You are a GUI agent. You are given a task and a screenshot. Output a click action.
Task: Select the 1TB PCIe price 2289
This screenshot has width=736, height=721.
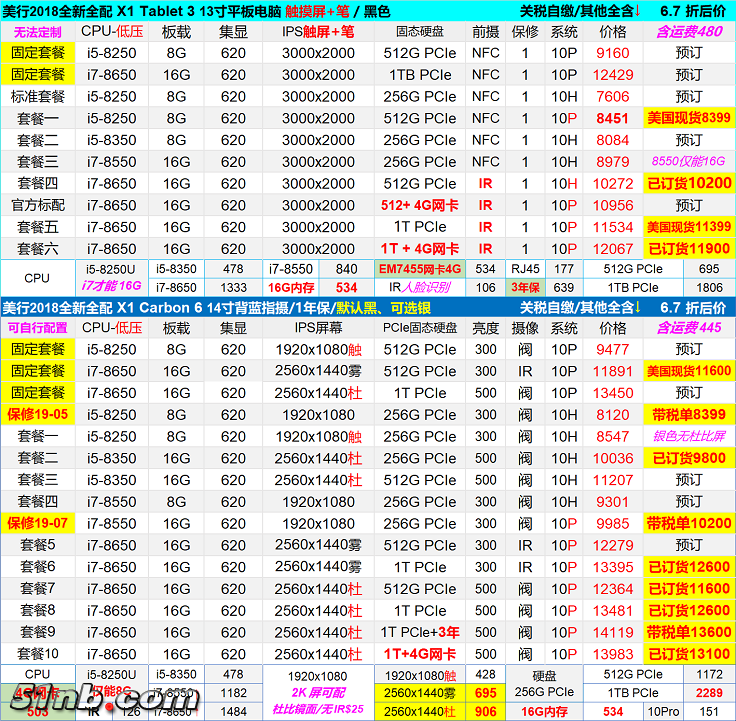pyautogui.click(x=709, y=693)
